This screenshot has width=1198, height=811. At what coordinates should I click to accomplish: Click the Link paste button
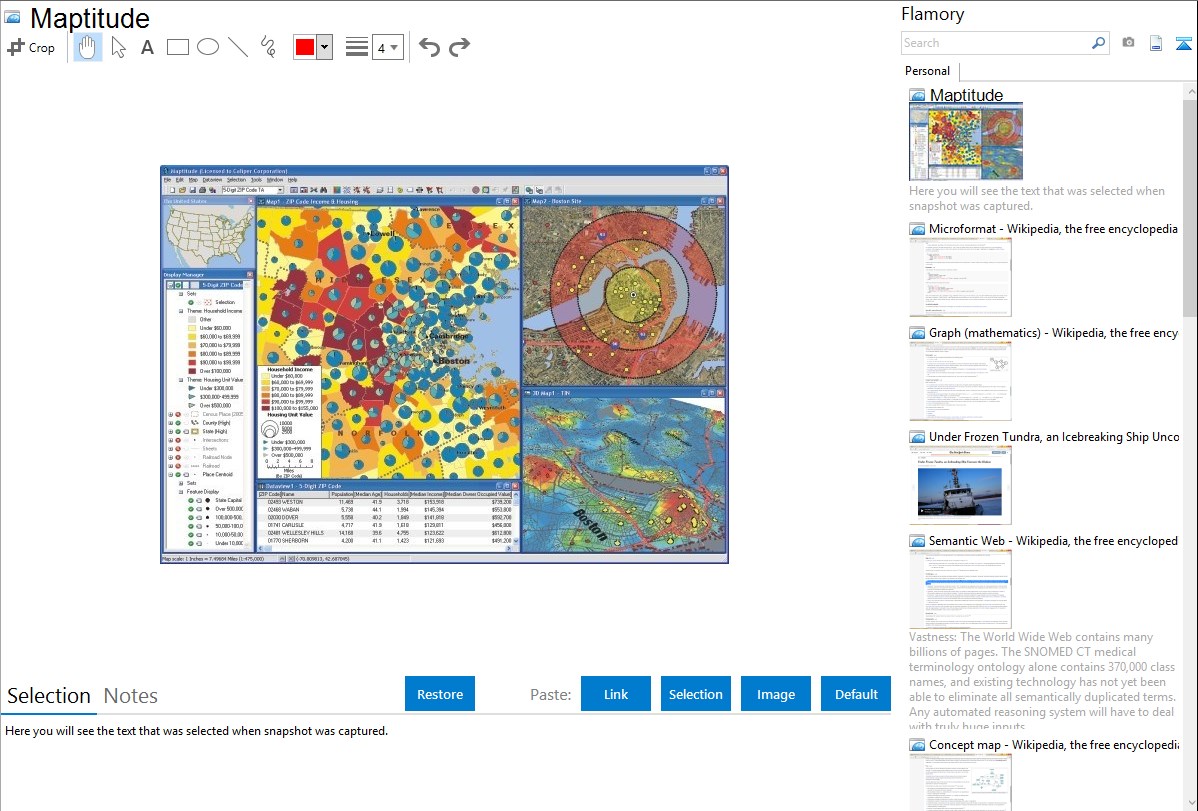[616, 694]
